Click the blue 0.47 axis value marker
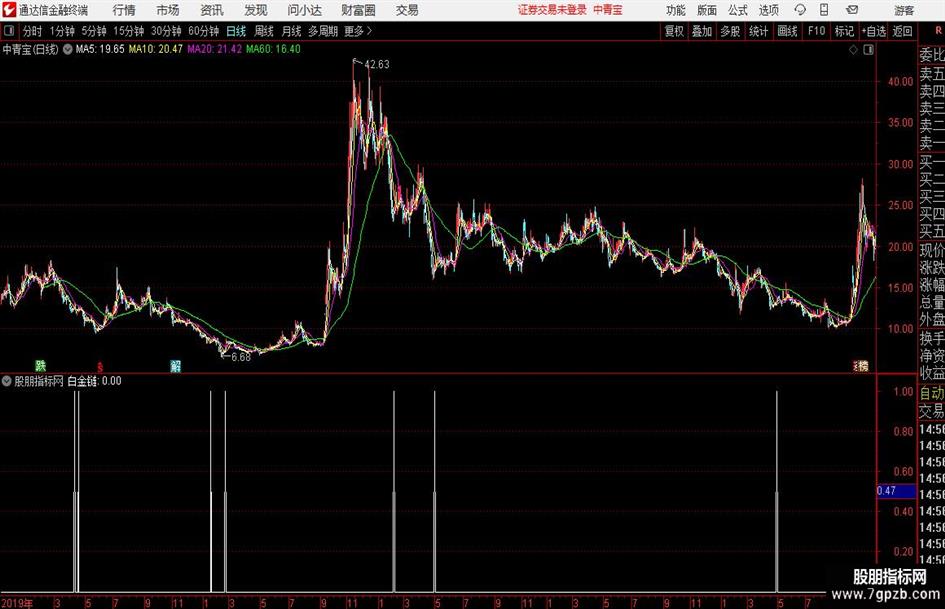The image size is (945, 609). coord(896,491)
